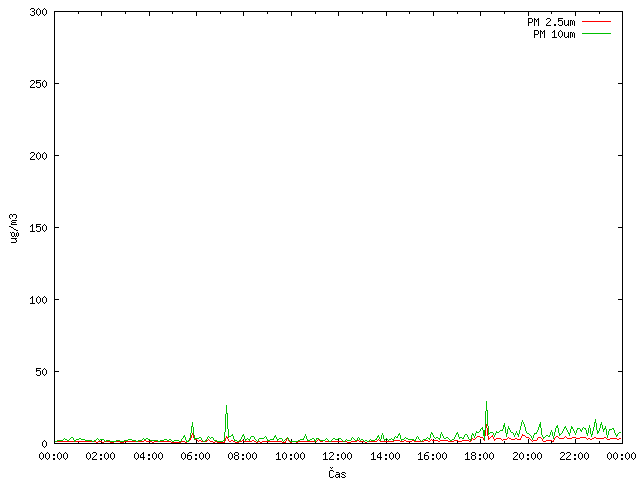The height and width of the screenshot is (480, 640).
Task: Click the 16:00 time label
Action: tap(432, 456)
